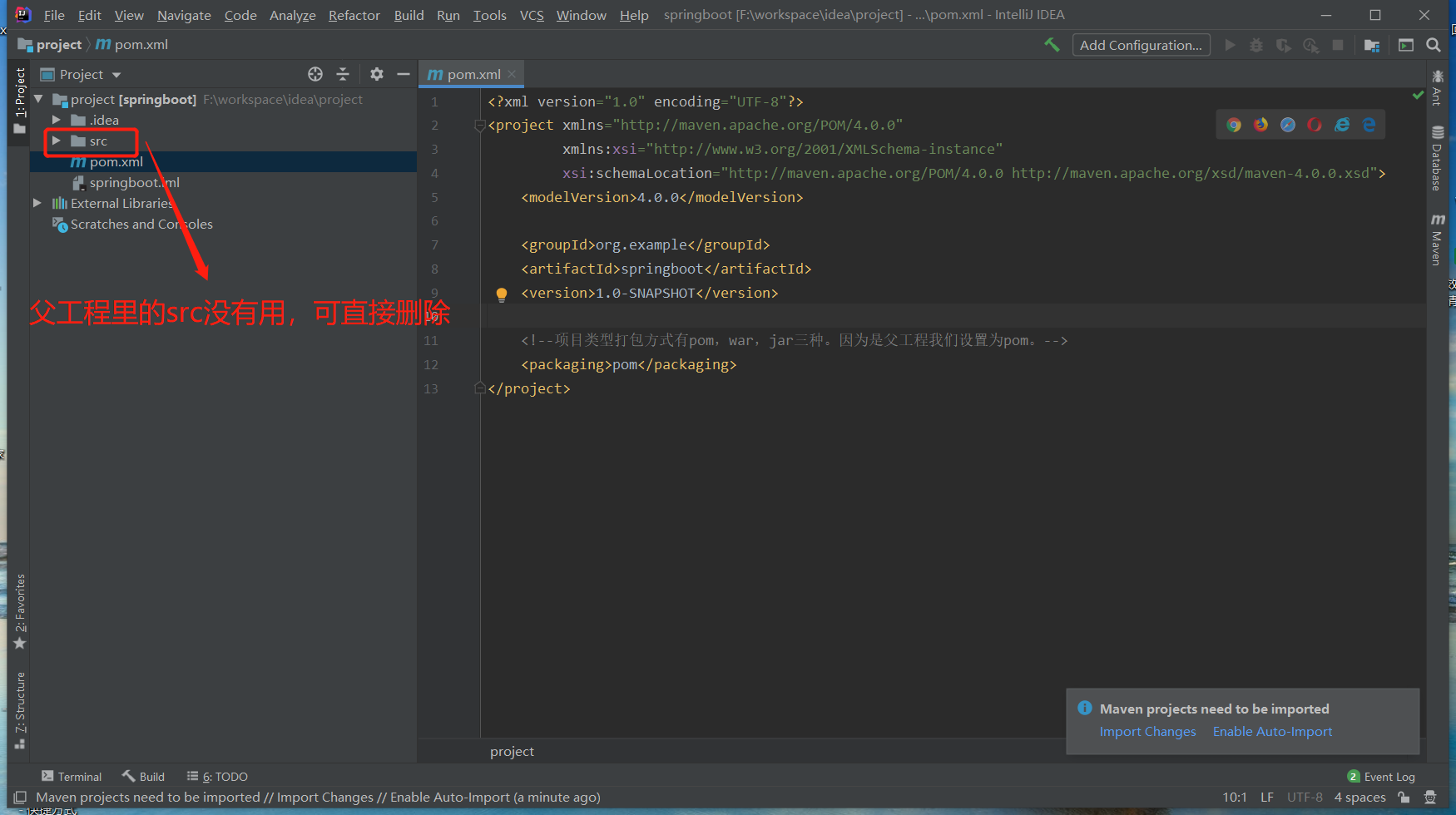Screen dimensions: 1456x815
Task: Expand the .idea folder
Action: click(57, 120)
